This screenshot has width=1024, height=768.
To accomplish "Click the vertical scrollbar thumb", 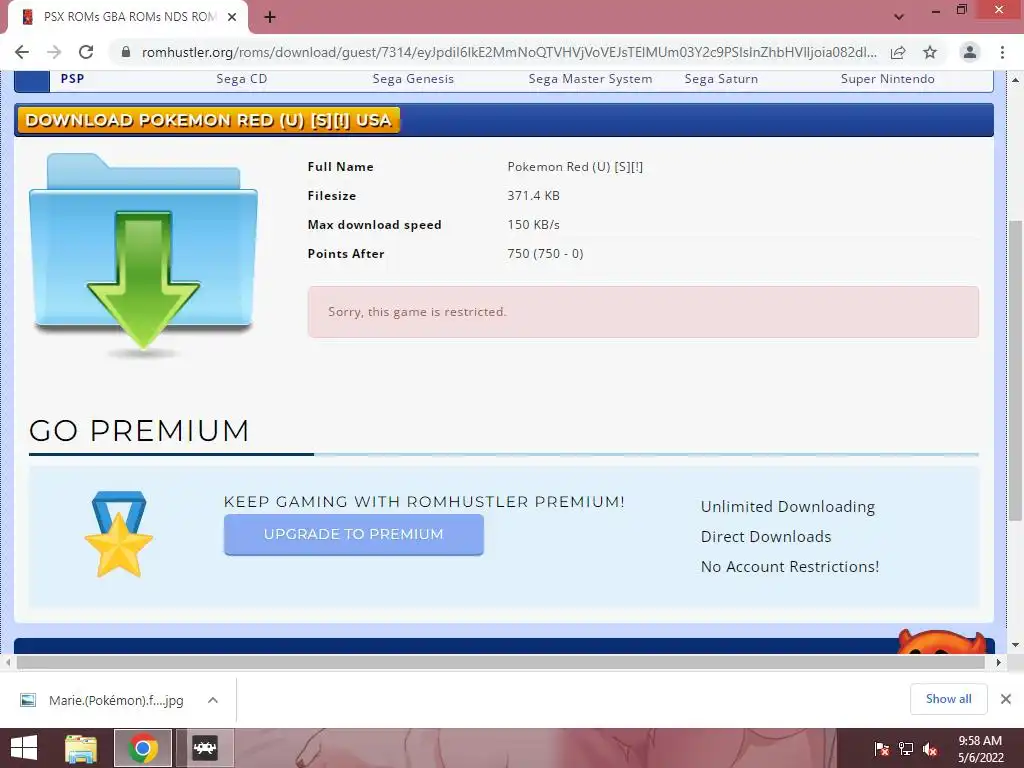I will coord(1015,370).
